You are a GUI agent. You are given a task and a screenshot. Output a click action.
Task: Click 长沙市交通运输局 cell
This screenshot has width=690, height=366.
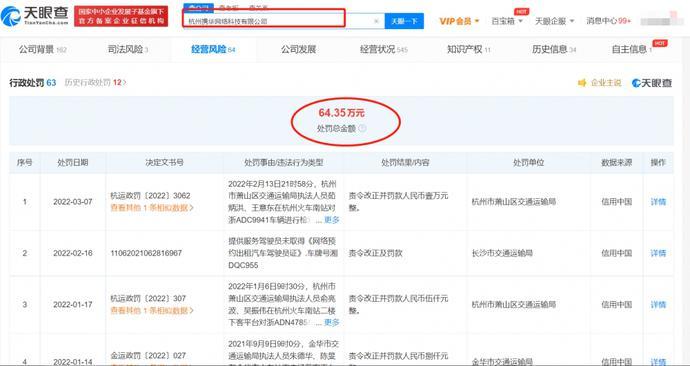pyautogui.click(x=502, y=253)
